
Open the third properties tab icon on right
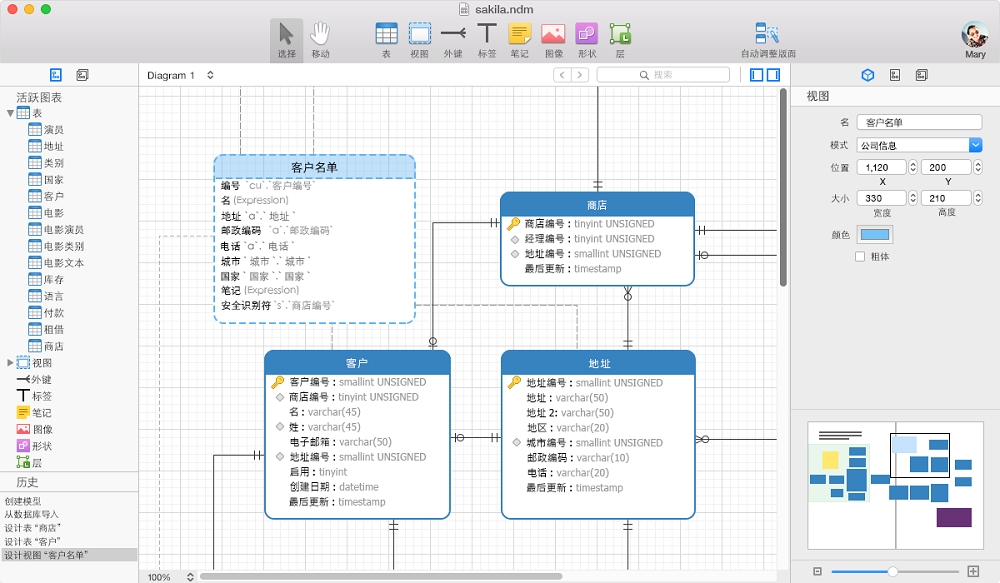(922, 75)
